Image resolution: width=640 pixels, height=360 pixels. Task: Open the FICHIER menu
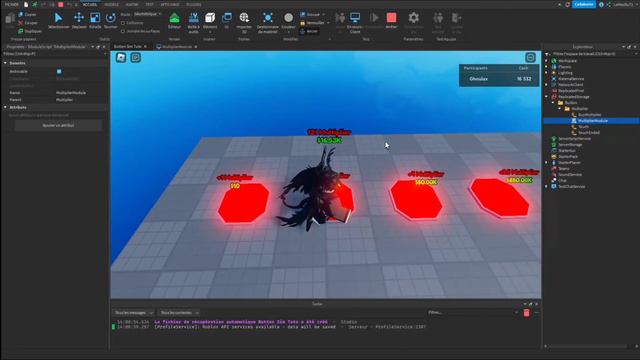[x=11, y=4]
